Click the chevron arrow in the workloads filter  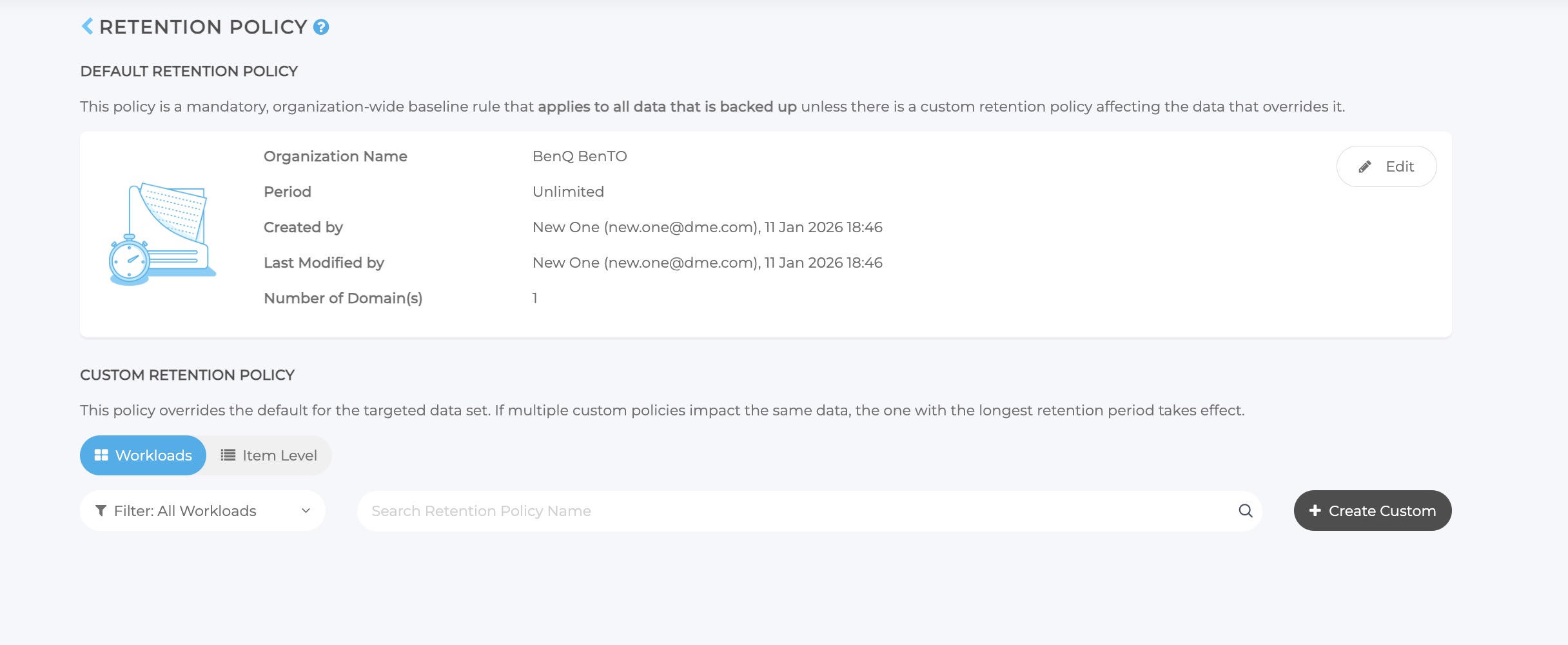tap(306, 511)
